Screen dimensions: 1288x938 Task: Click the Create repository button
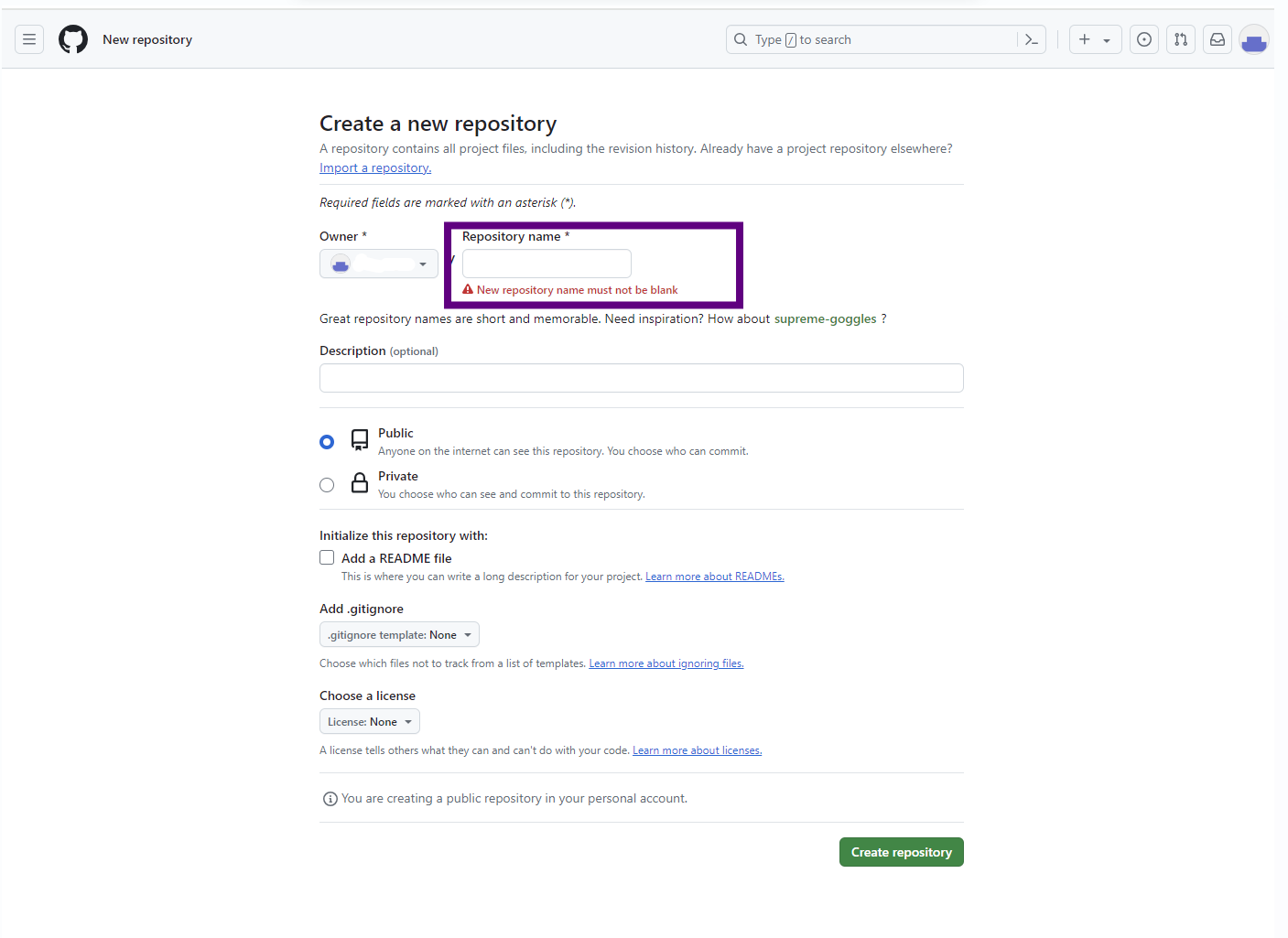(x=902, y=852)
